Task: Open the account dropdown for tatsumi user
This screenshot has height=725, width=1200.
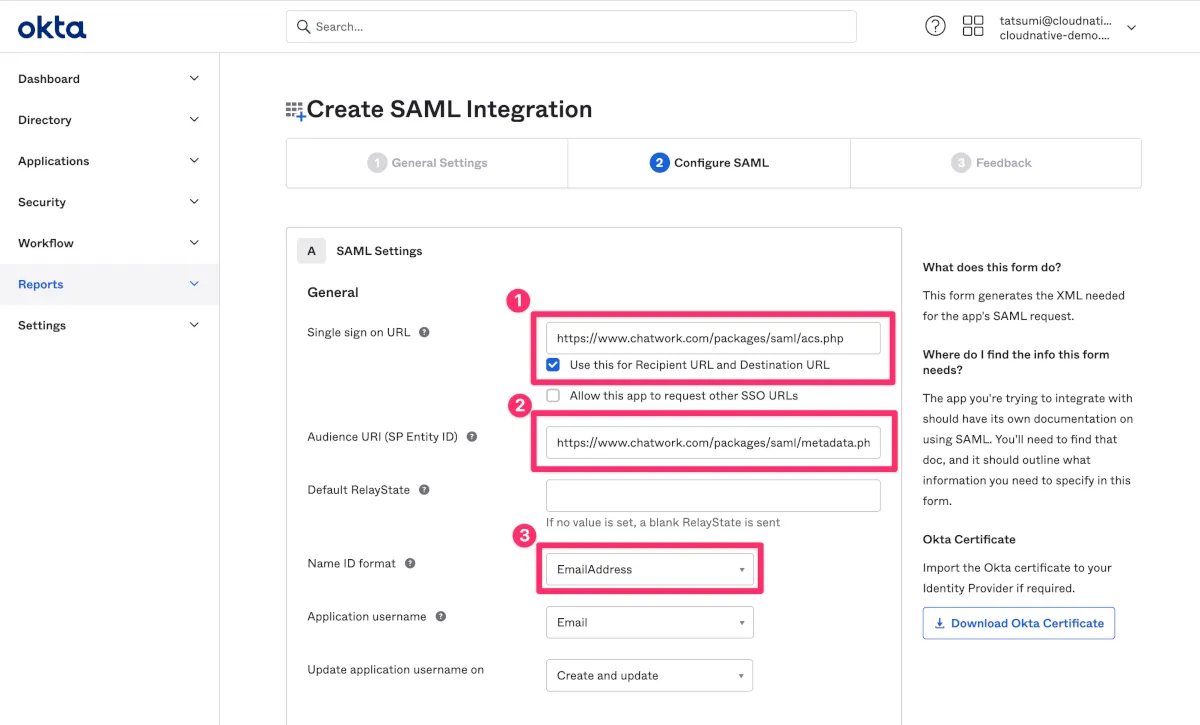Action: pos(1131,28)
